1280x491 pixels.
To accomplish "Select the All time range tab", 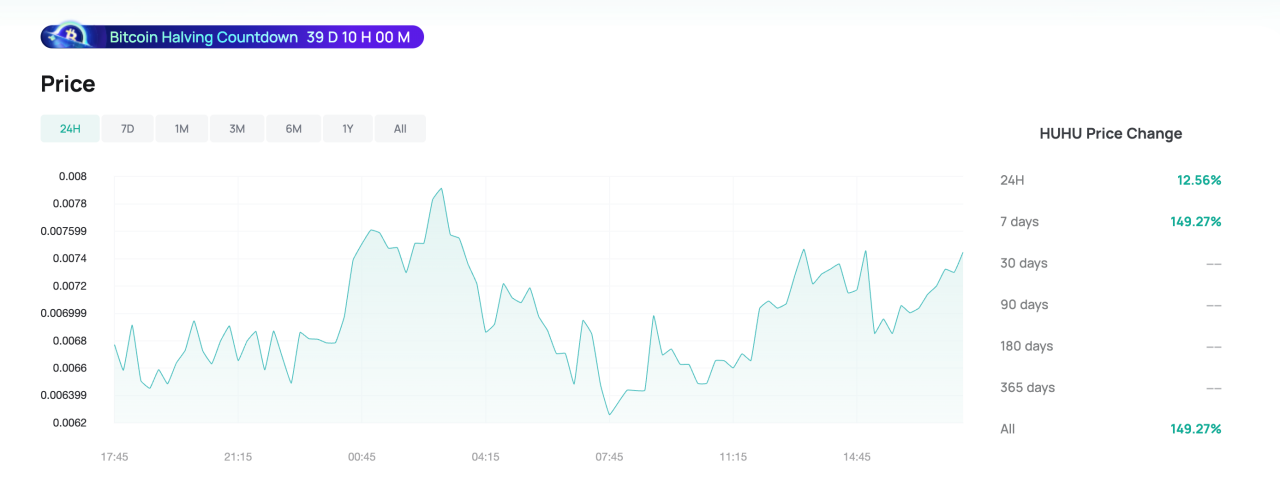I will [400, 129].
